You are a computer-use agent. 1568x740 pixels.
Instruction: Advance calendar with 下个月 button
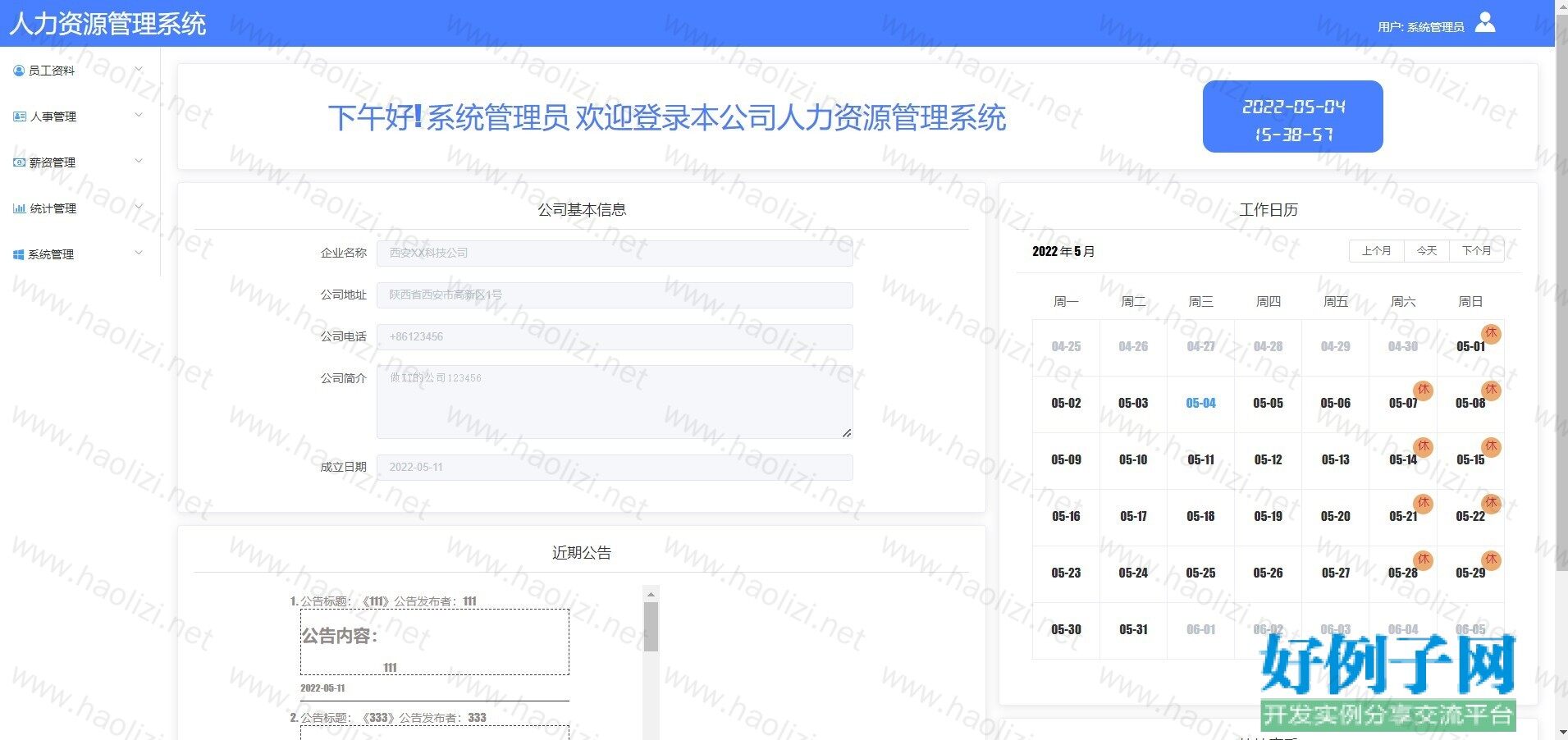pos(1476,251)
